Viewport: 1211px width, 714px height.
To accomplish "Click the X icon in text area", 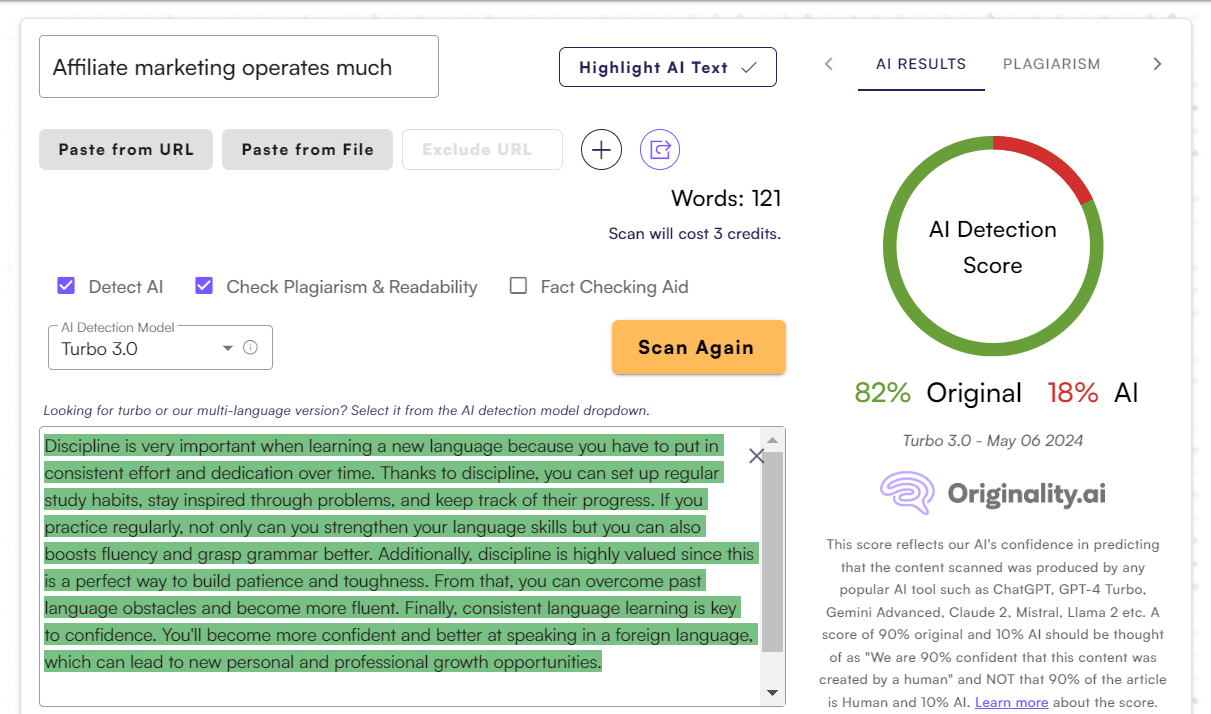I will (x=756, y=456).
